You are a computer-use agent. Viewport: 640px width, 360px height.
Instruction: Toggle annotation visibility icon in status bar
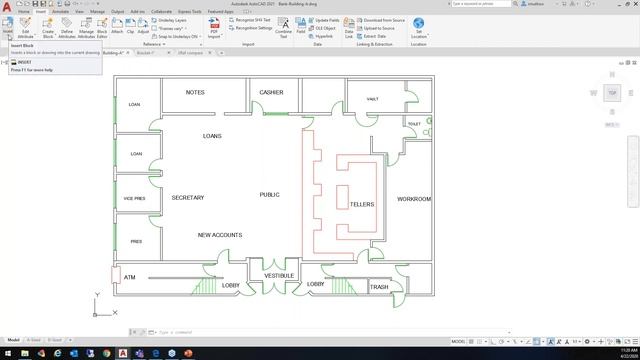click(x=551, y=341)
